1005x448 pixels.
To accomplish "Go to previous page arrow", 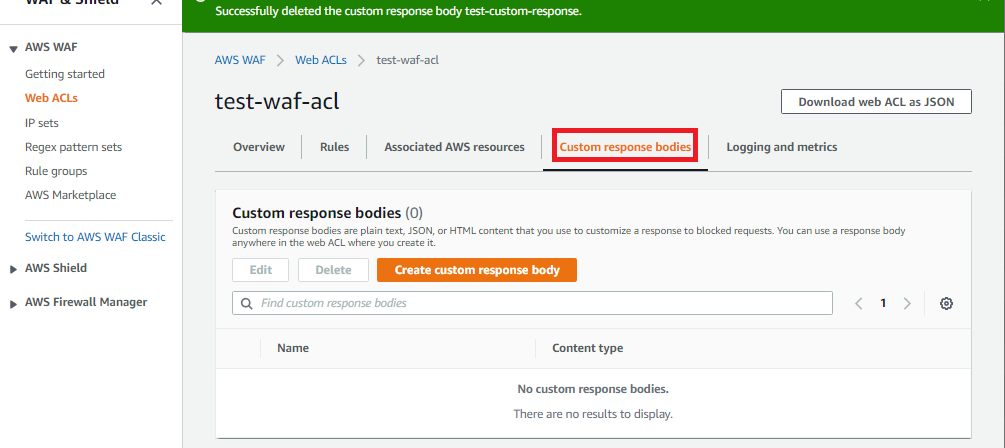I will 859,304.
